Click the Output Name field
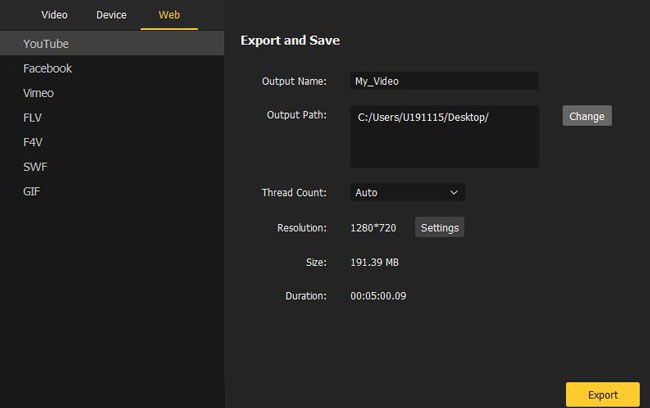The image size is (650, 408). point(444,81)
